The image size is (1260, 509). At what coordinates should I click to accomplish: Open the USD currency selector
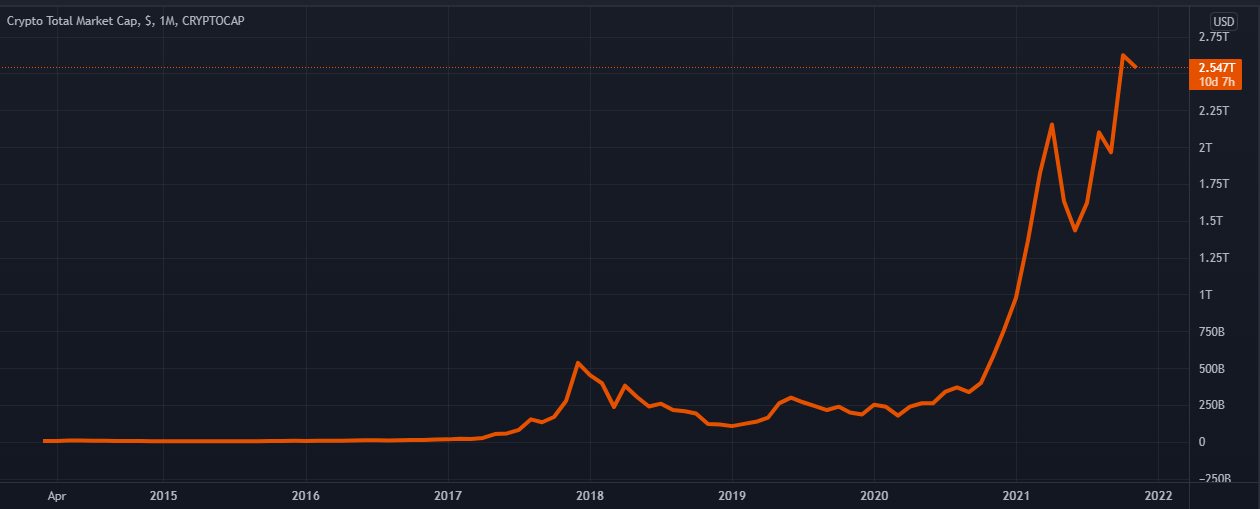(1224, 21)
